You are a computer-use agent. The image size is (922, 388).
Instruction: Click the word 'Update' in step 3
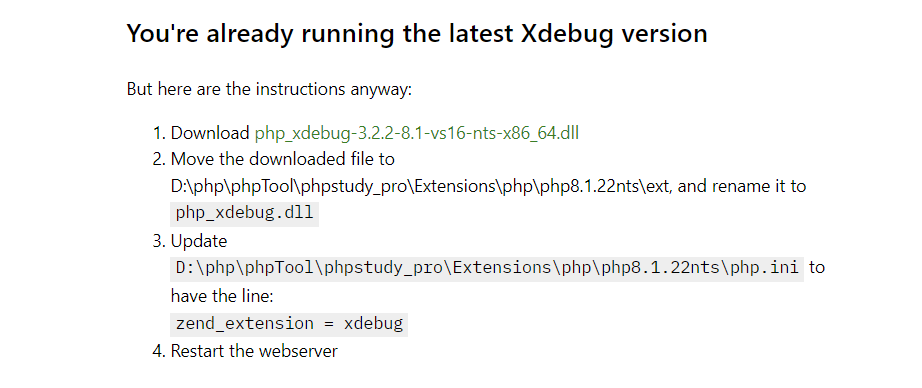[199, 241]
